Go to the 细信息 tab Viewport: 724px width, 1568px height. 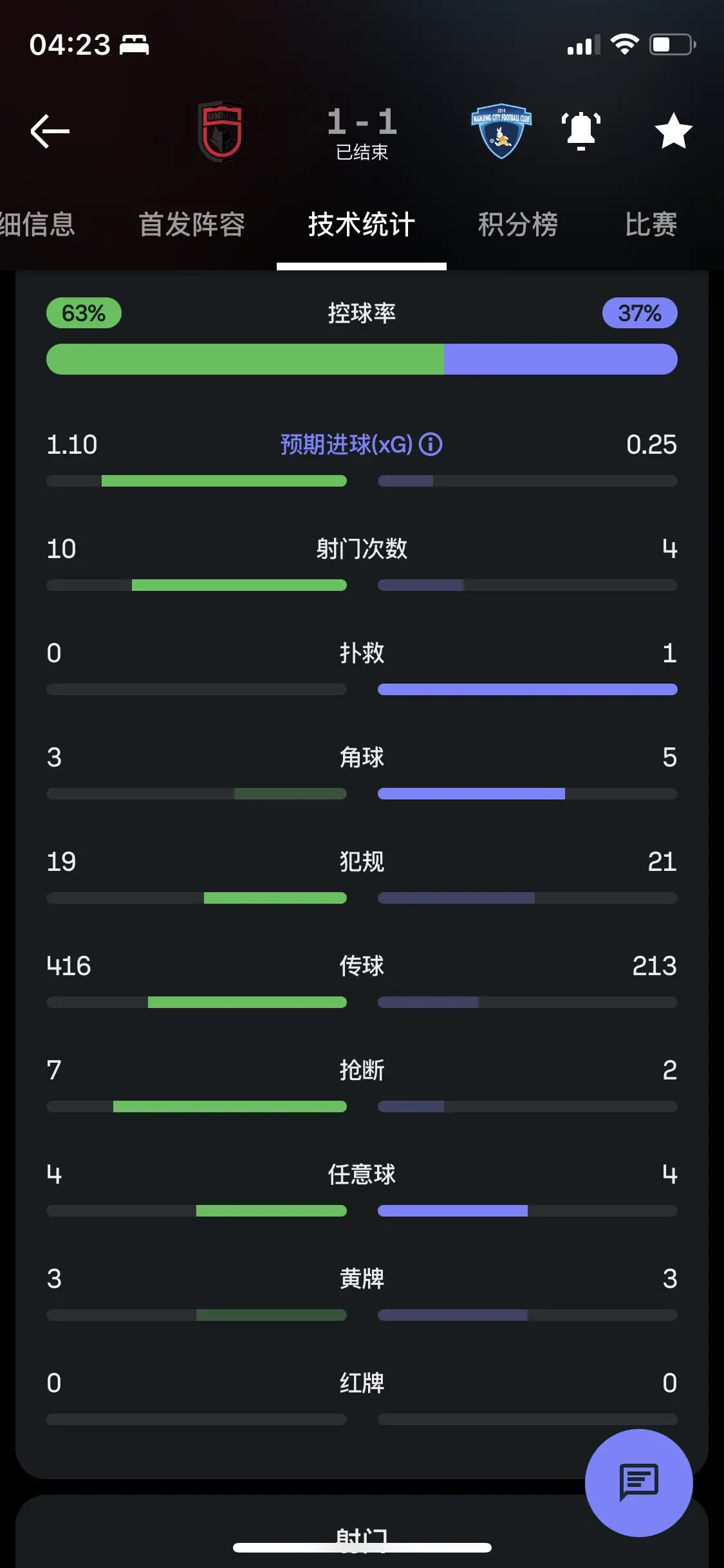(37, 225)
